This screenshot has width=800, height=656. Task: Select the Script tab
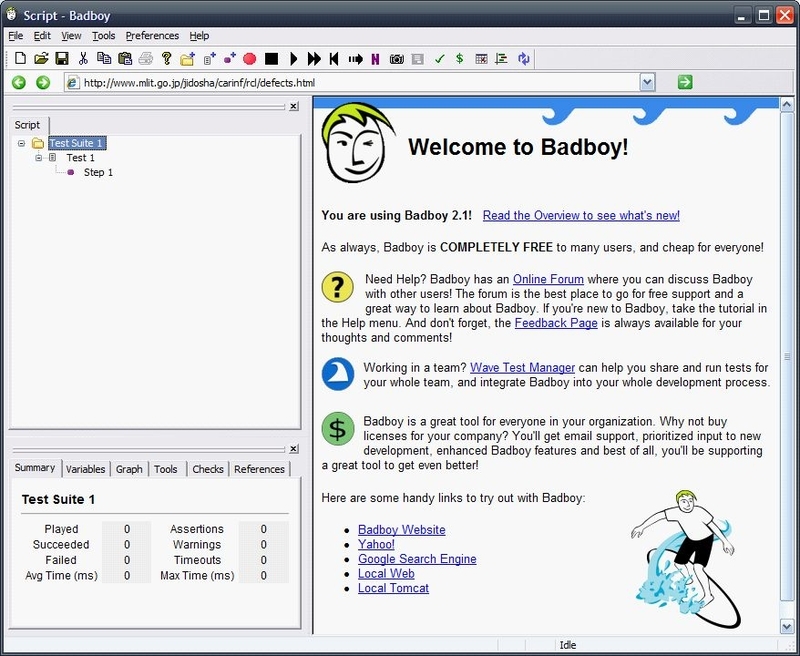[28, 125]
